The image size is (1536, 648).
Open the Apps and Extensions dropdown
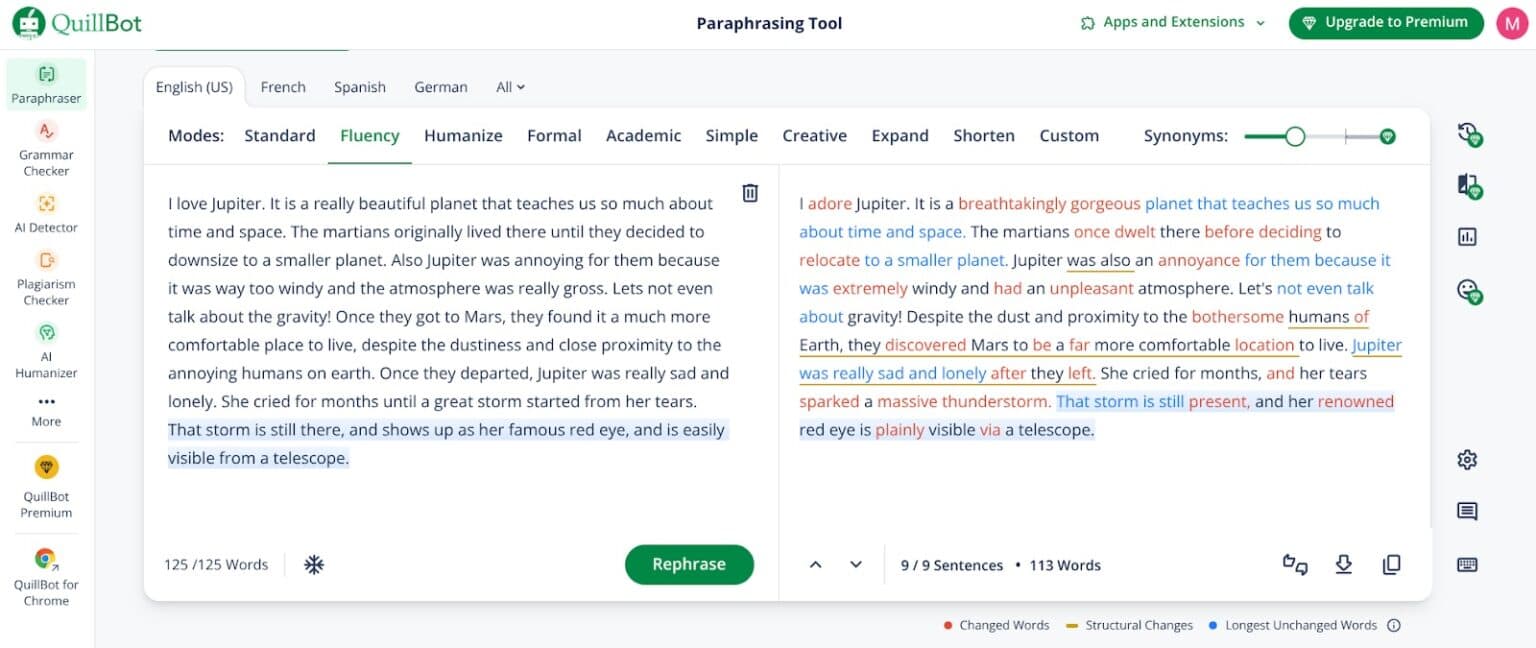click(x=1170, y=21)
